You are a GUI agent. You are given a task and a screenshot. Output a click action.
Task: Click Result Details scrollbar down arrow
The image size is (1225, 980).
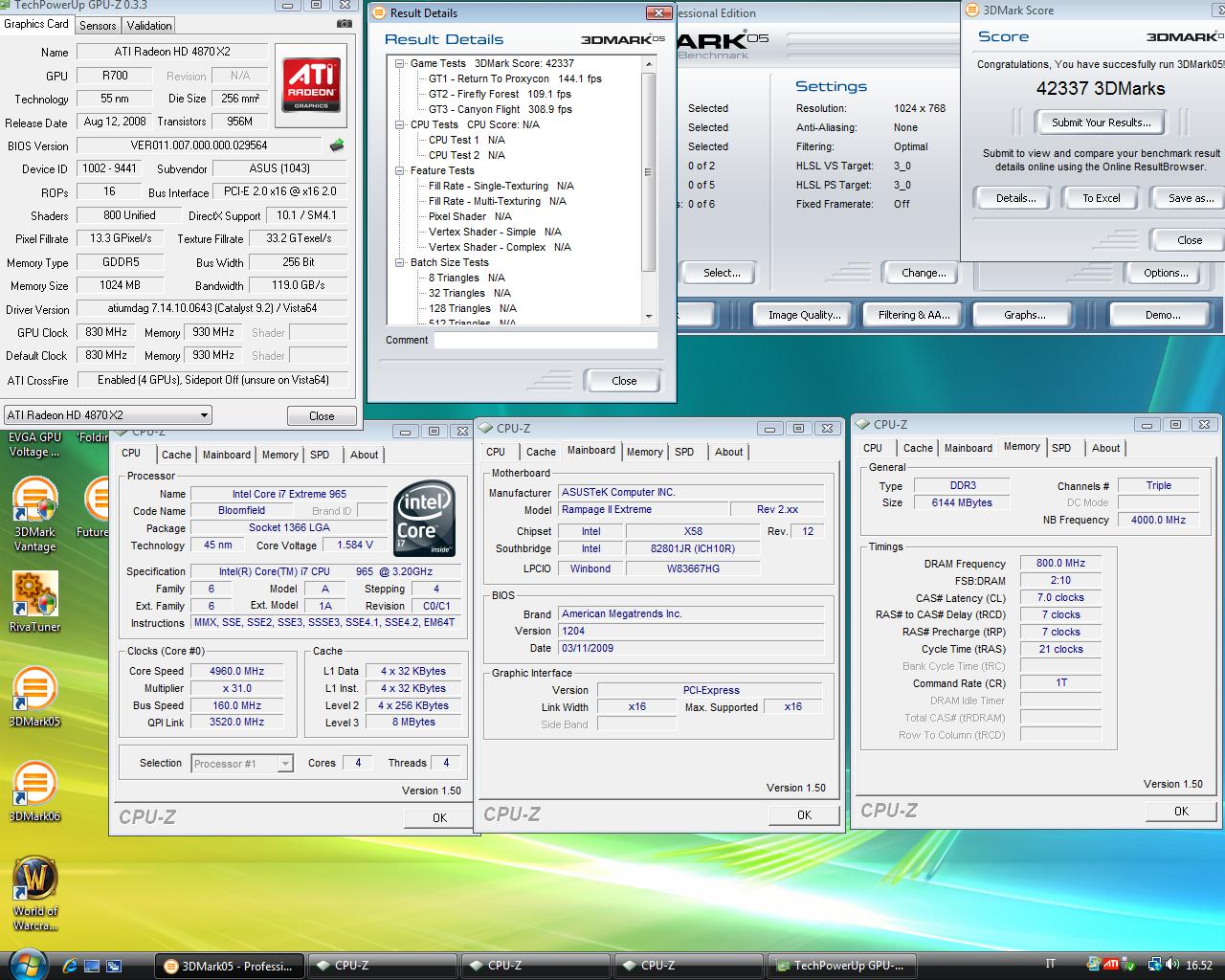point(649,316)
